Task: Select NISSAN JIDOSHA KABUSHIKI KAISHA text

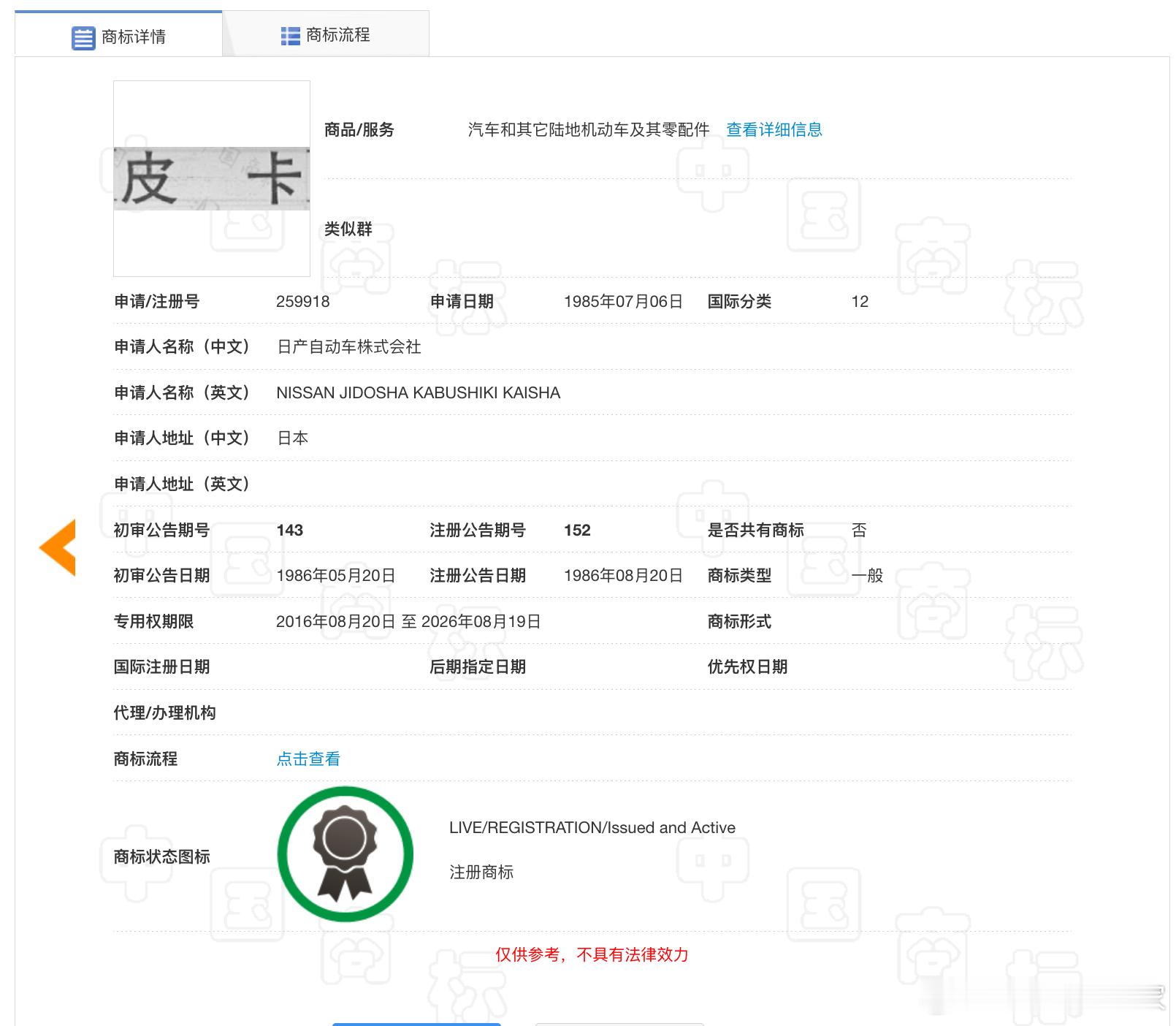Action: point(419,393)
